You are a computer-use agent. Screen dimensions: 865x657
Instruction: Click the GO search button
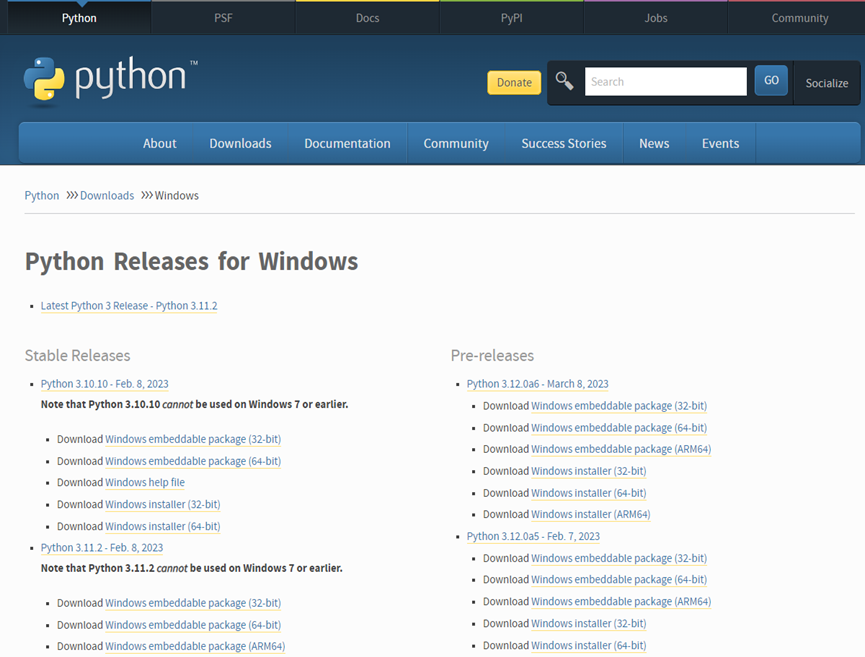(x=771, y=81)
